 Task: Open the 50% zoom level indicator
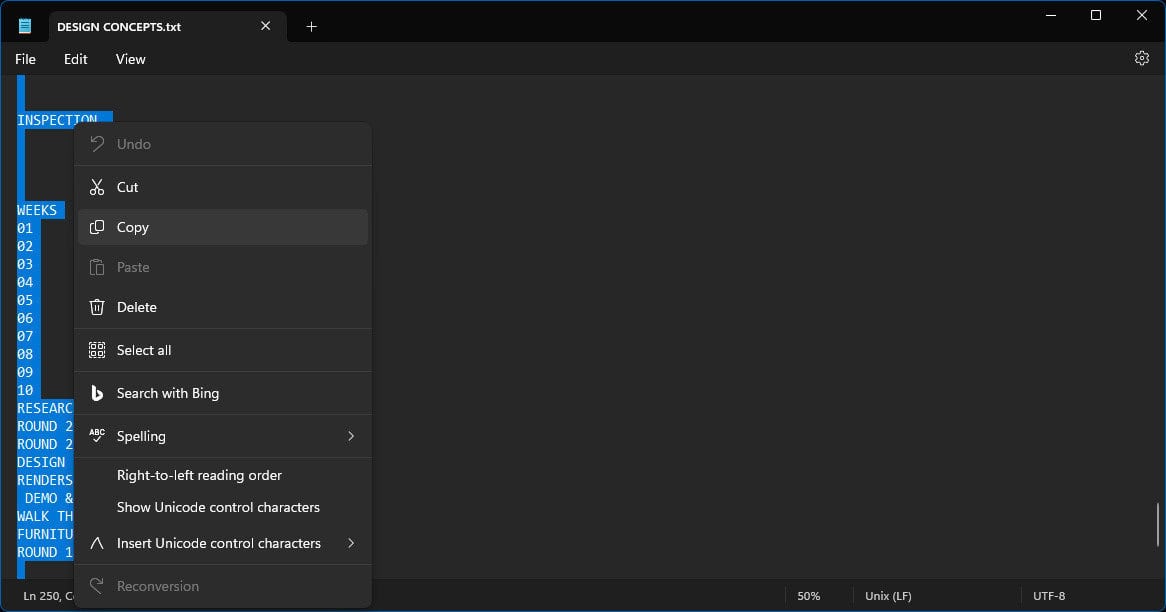coord(808,596)
